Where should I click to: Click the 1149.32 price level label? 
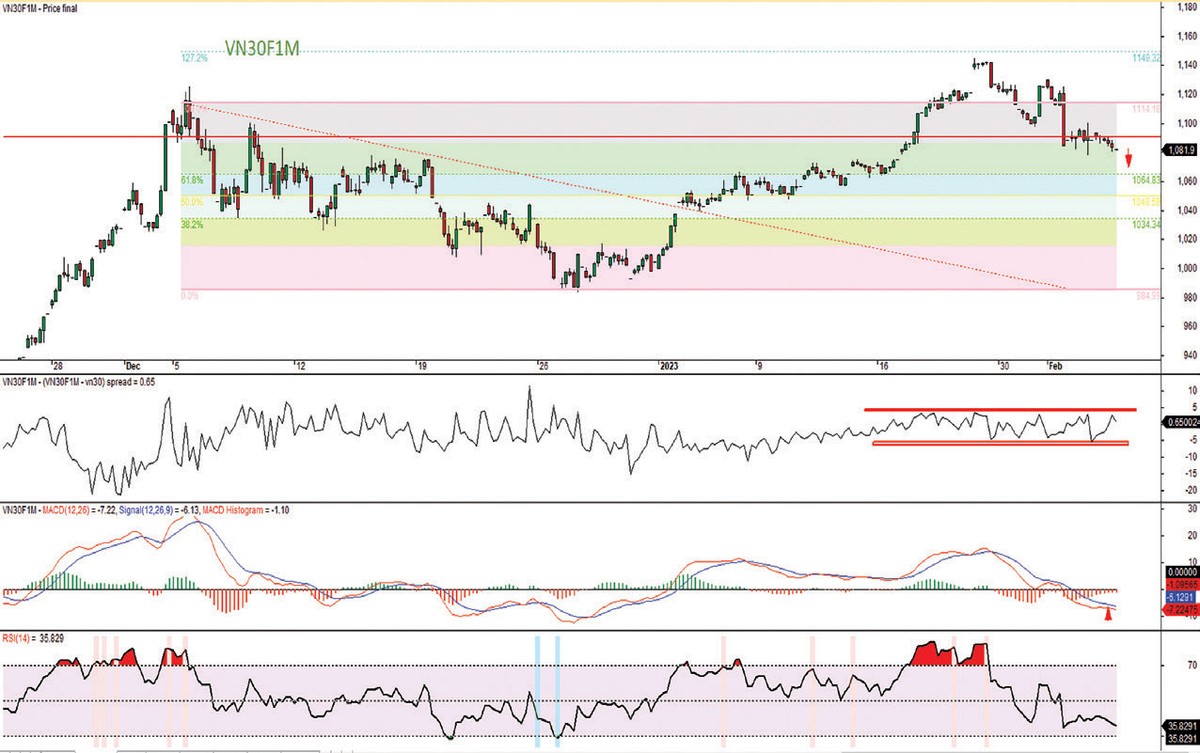pyautogui.click(x=1144, y=58)
